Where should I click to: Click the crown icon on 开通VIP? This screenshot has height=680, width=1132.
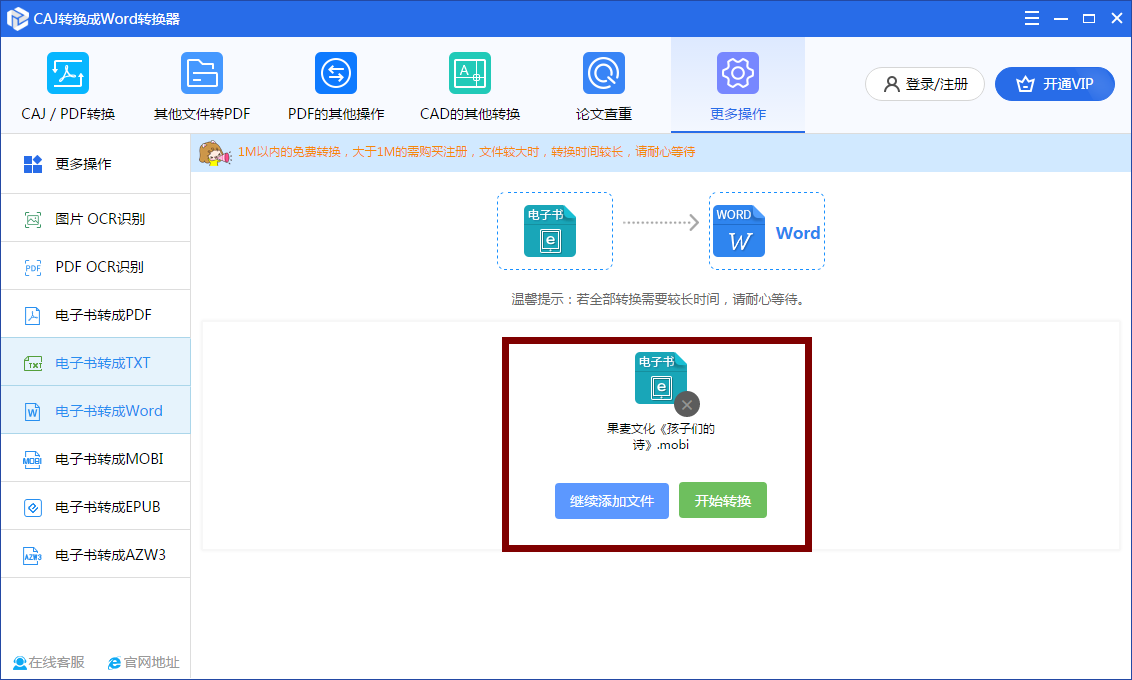coord(1025,84)
